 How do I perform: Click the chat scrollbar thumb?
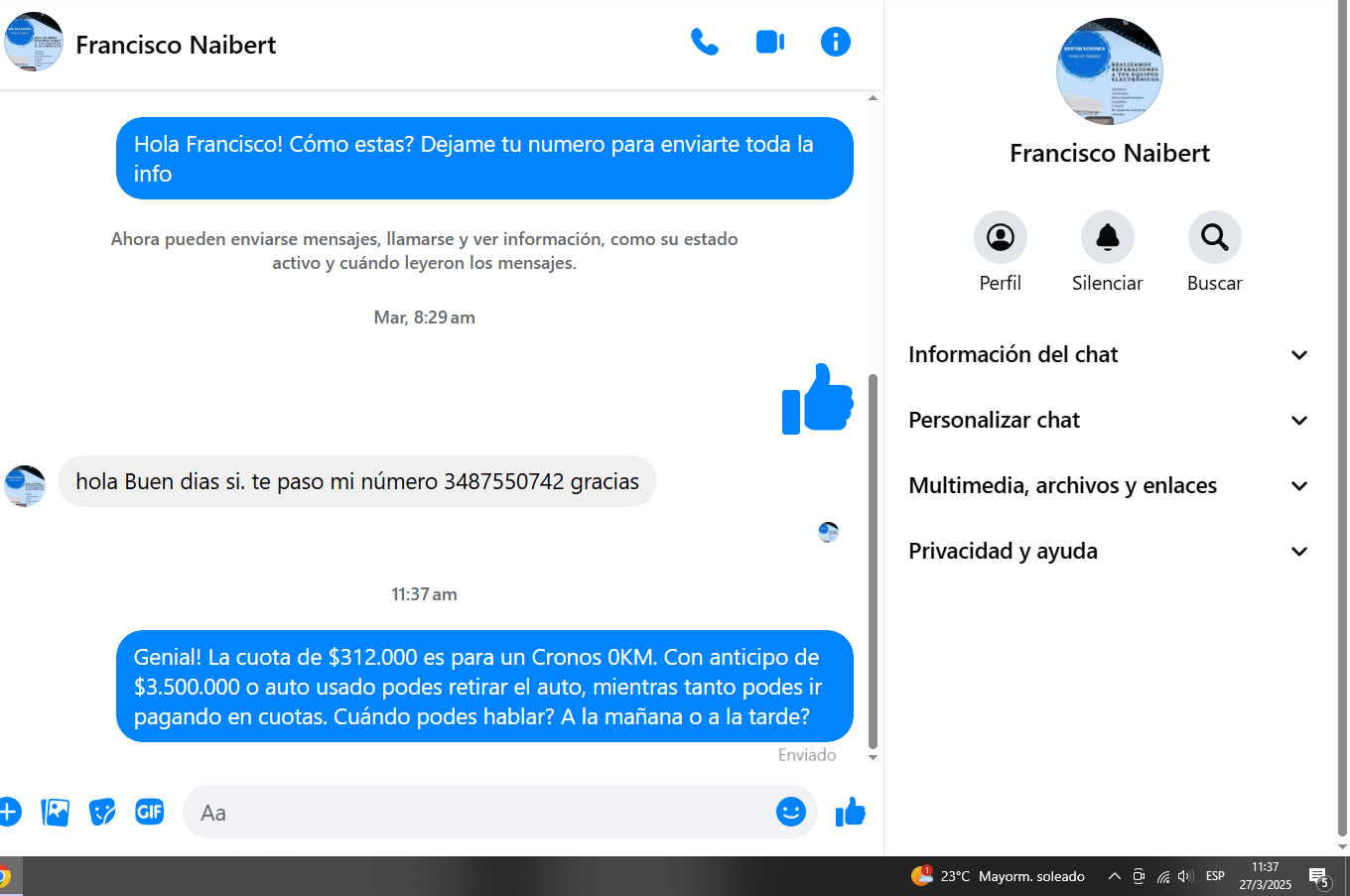pos(874,561)
